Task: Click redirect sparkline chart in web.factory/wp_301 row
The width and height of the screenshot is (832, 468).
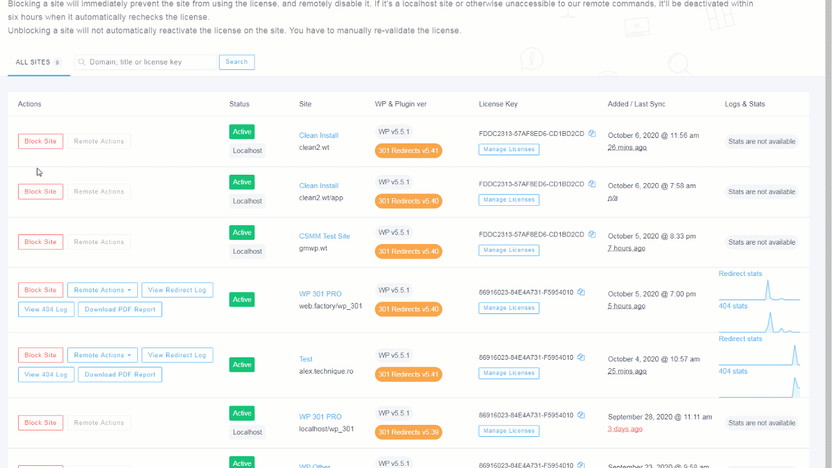Action: coord(759,290)
